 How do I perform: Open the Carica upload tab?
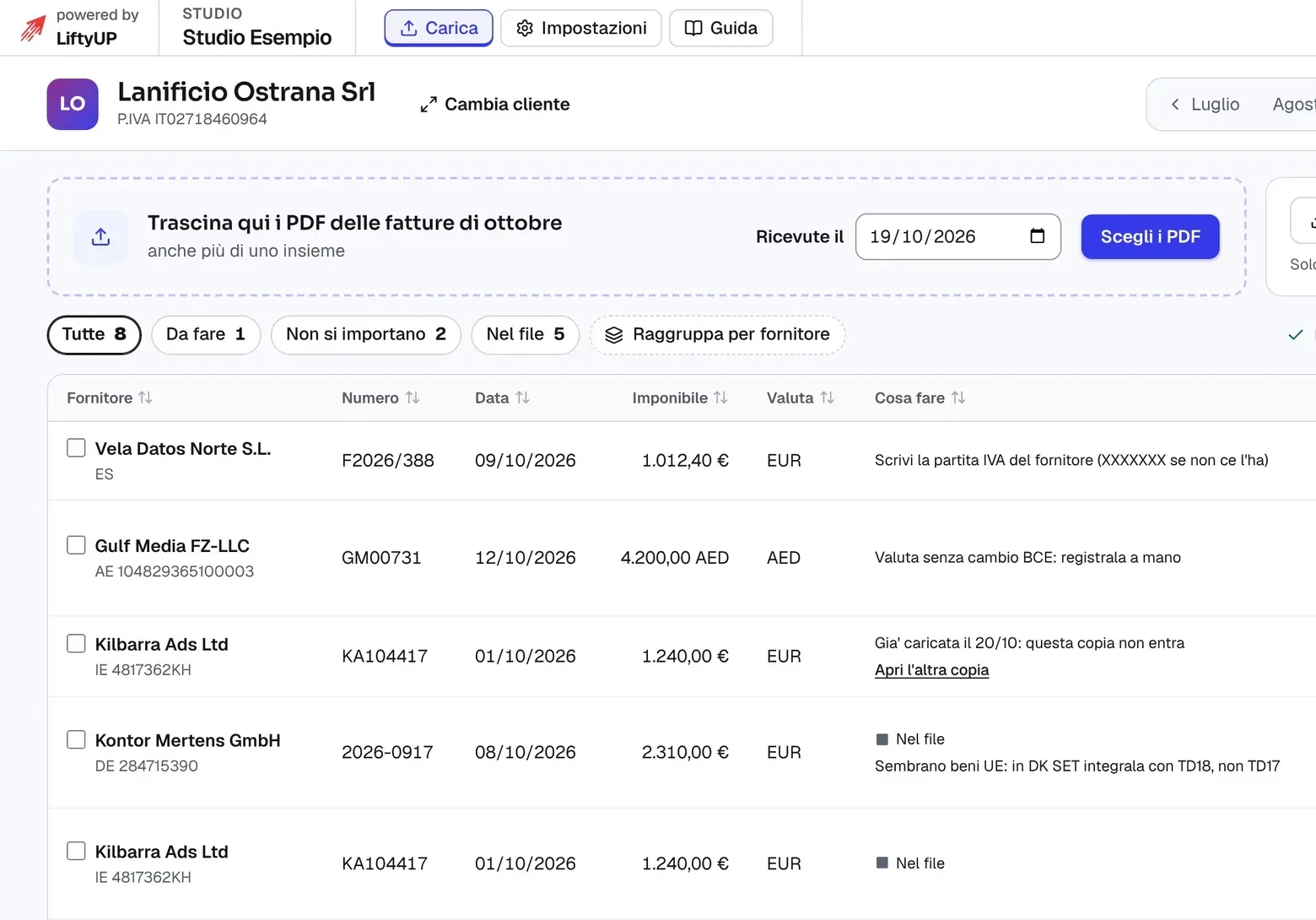coord(439,28)
